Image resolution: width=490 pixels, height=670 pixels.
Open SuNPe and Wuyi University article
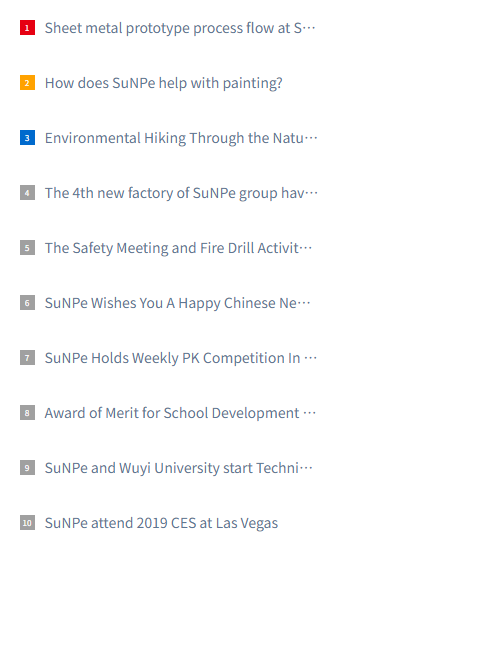point(179,468)
